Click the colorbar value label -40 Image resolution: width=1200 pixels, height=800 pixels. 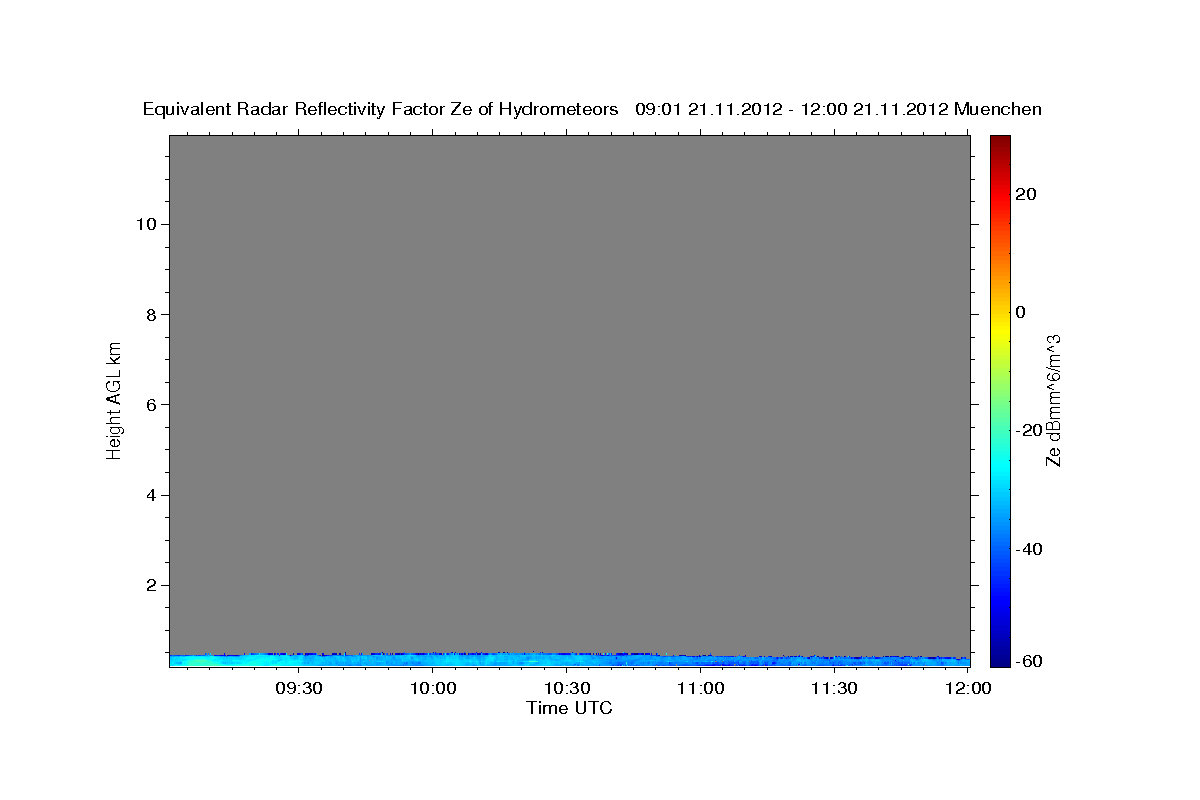(x=1030, y=549)
